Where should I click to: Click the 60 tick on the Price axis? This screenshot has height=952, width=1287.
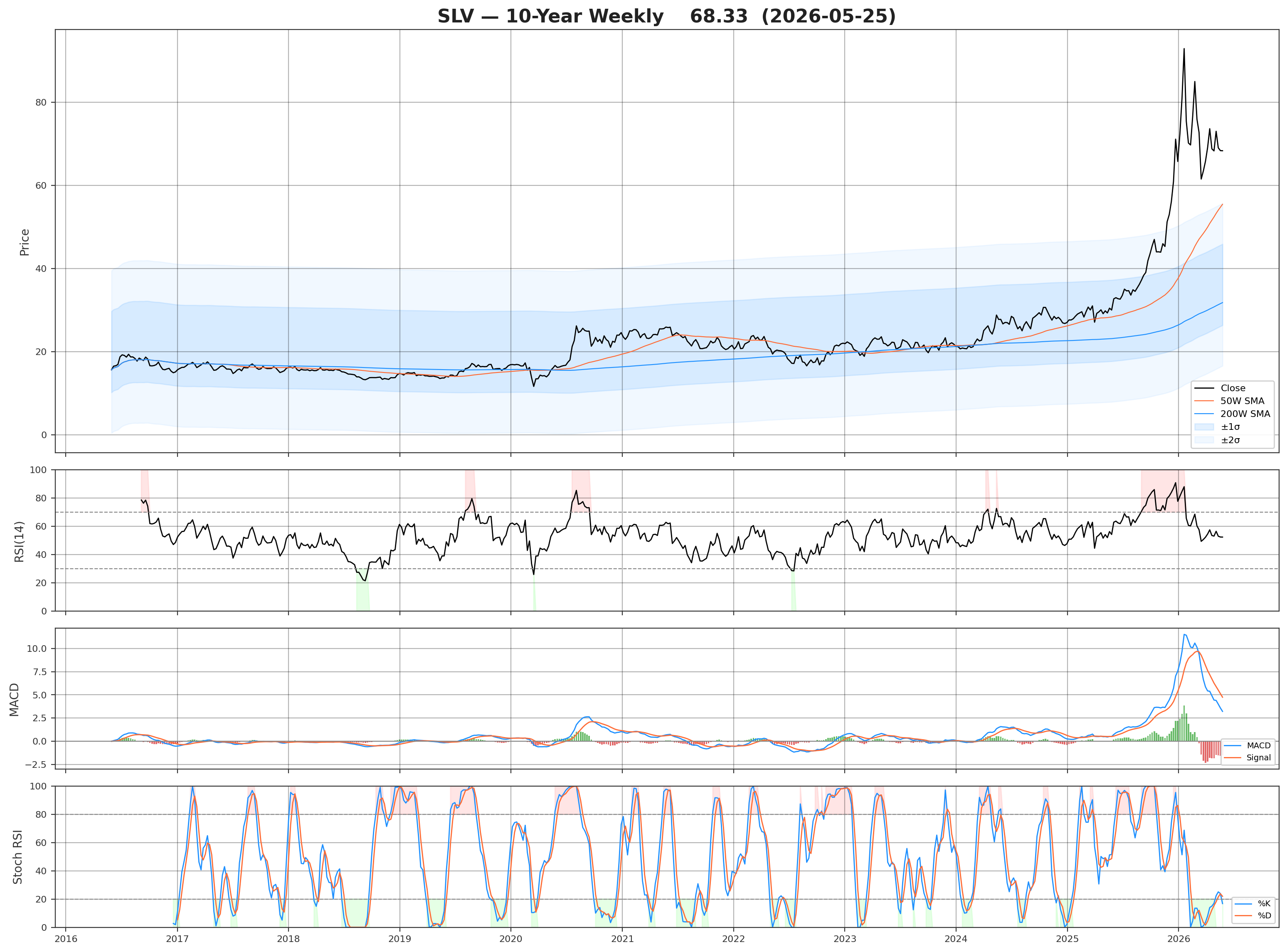[42, 185]
